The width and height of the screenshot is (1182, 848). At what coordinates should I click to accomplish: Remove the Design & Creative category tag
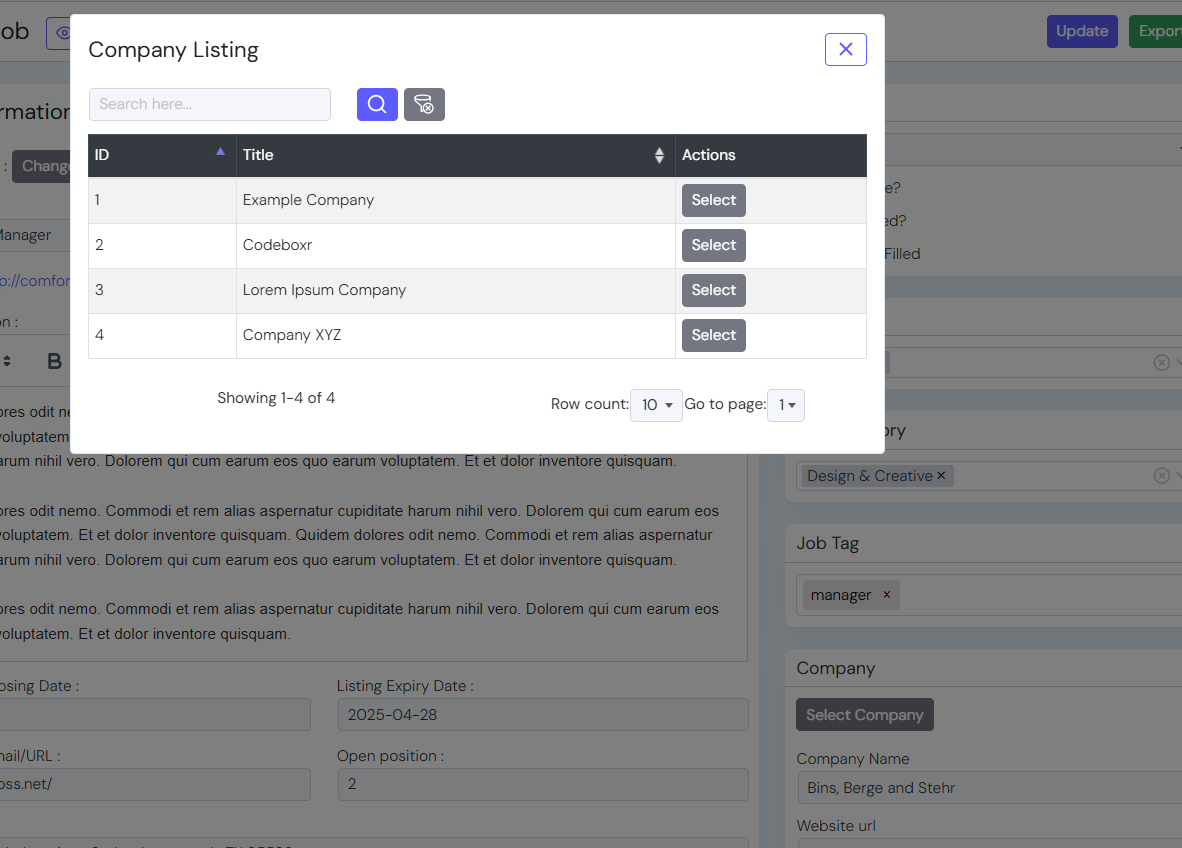(941, 476)
